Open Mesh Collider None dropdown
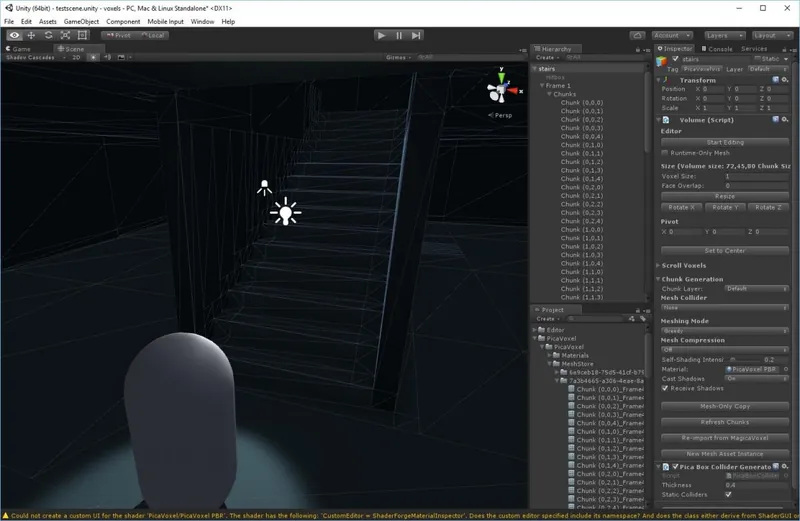Image resolution: width=800 pixels, height=521 pixels. tap(724, 308)
